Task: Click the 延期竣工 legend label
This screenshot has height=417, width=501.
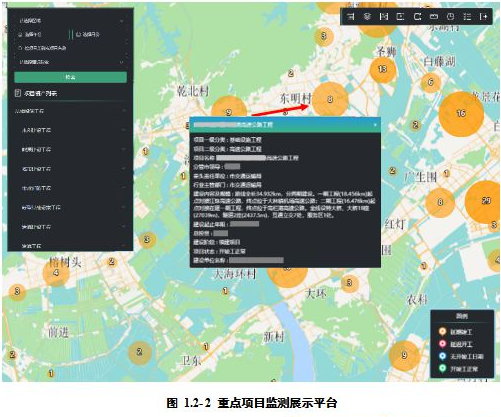Action: (461, 332)
